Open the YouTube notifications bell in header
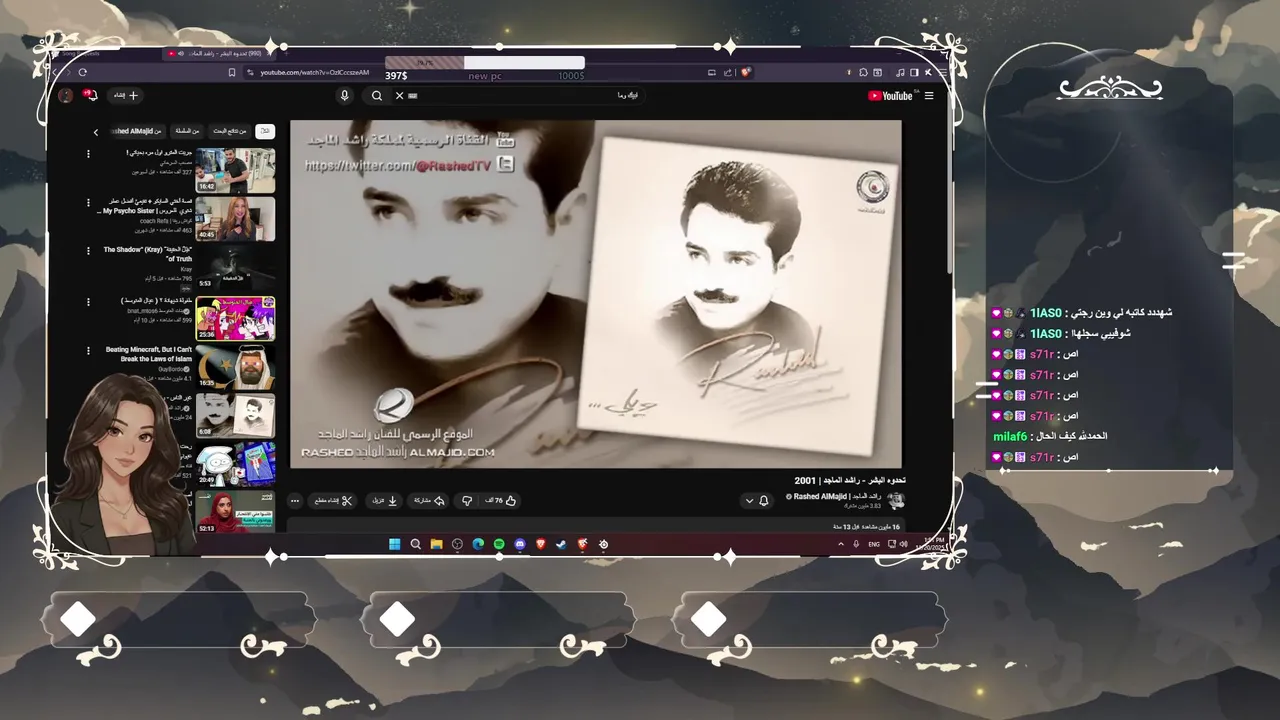Viewport: 1280px width, 720px height. tap(92, 96)
